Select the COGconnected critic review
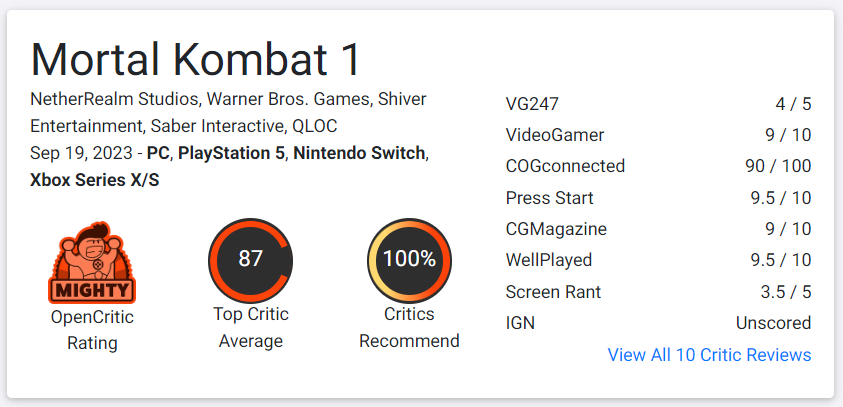This screenshot has height=407, width=843. [658, 166]
